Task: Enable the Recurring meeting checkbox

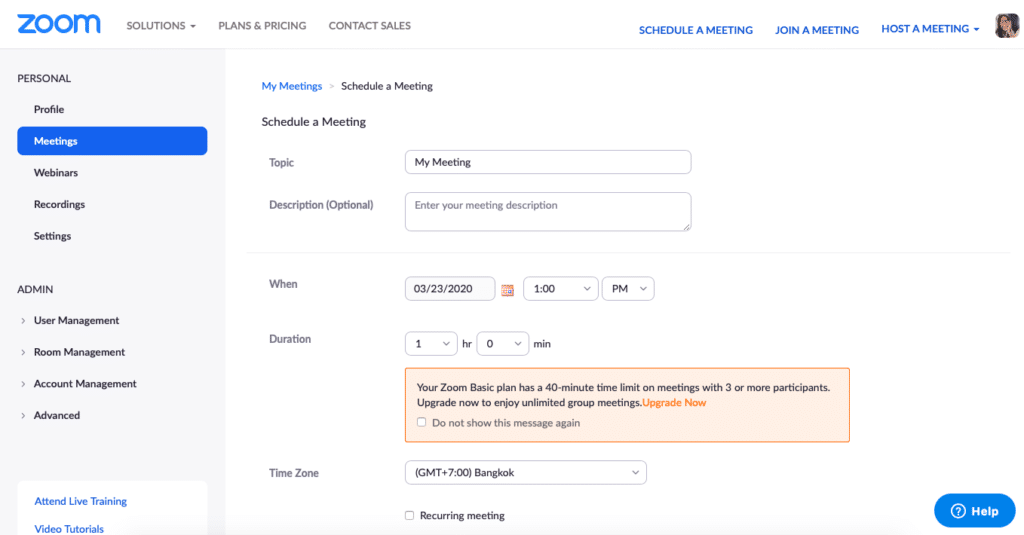Action: [409, 516]
